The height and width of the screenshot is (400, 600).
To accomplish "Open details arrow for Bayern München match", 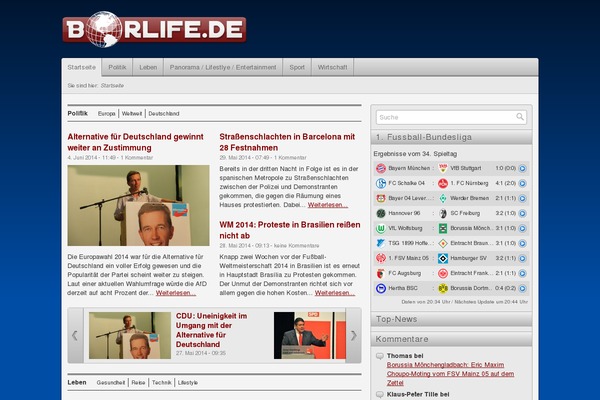I will (x=522, y=168).
